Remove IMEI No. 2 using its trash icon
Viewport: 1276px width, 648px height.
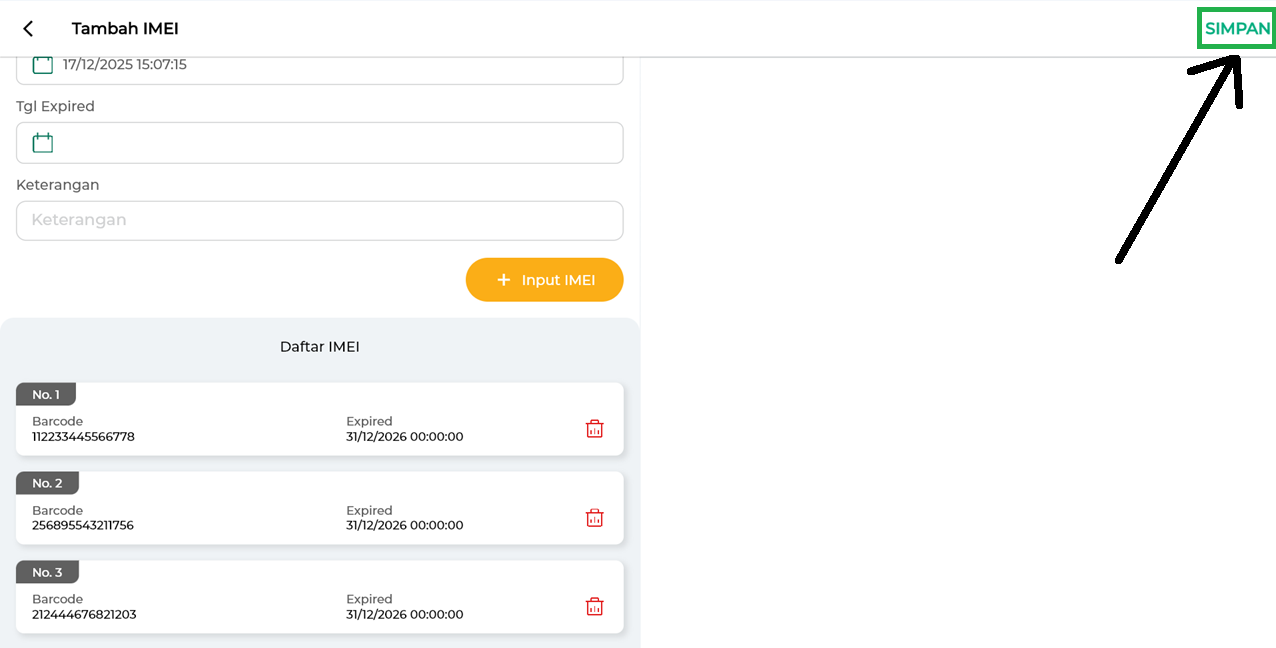tap(594, 518)
